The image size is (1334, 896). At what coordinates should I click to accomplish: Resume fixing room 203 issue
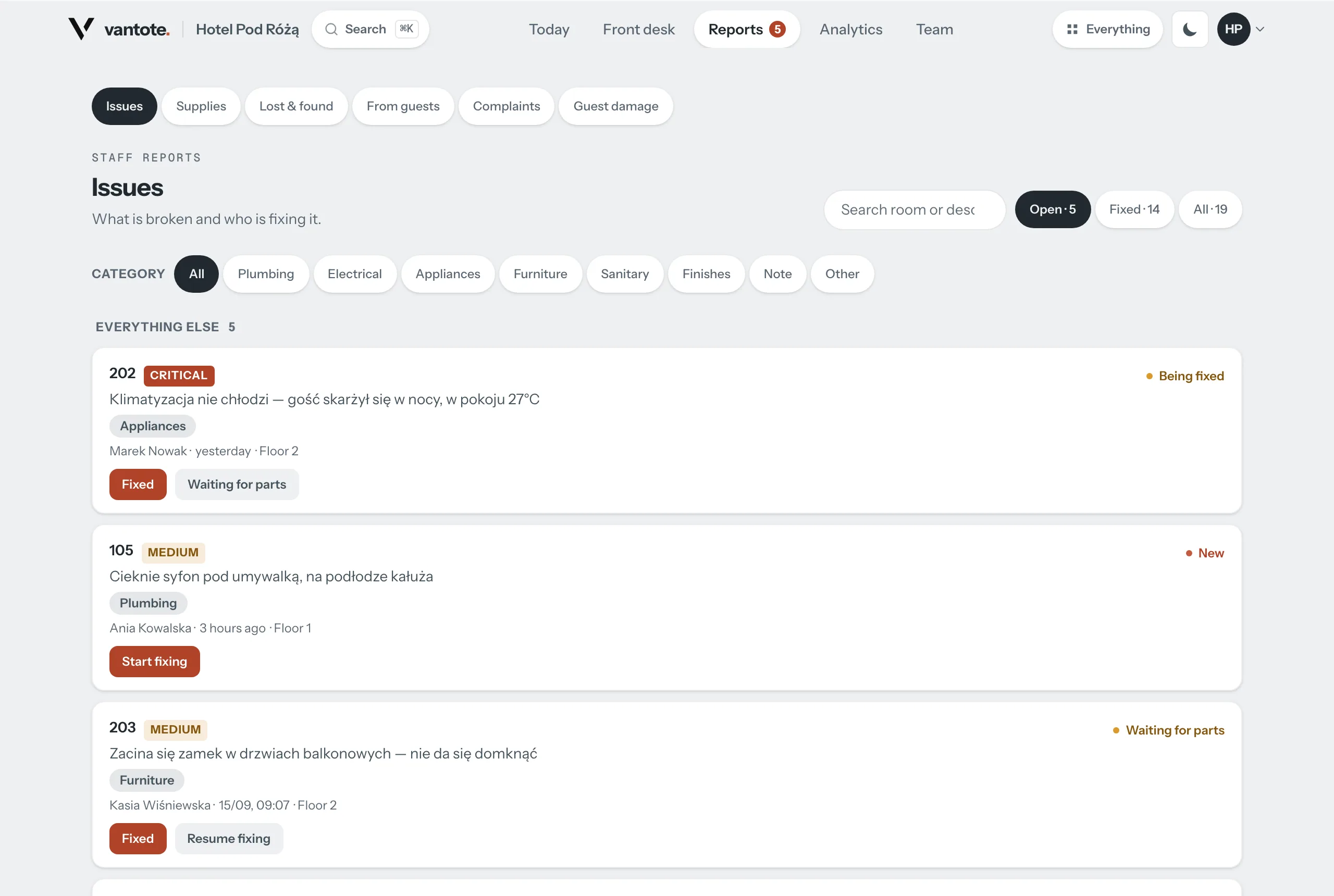(229, 839)
